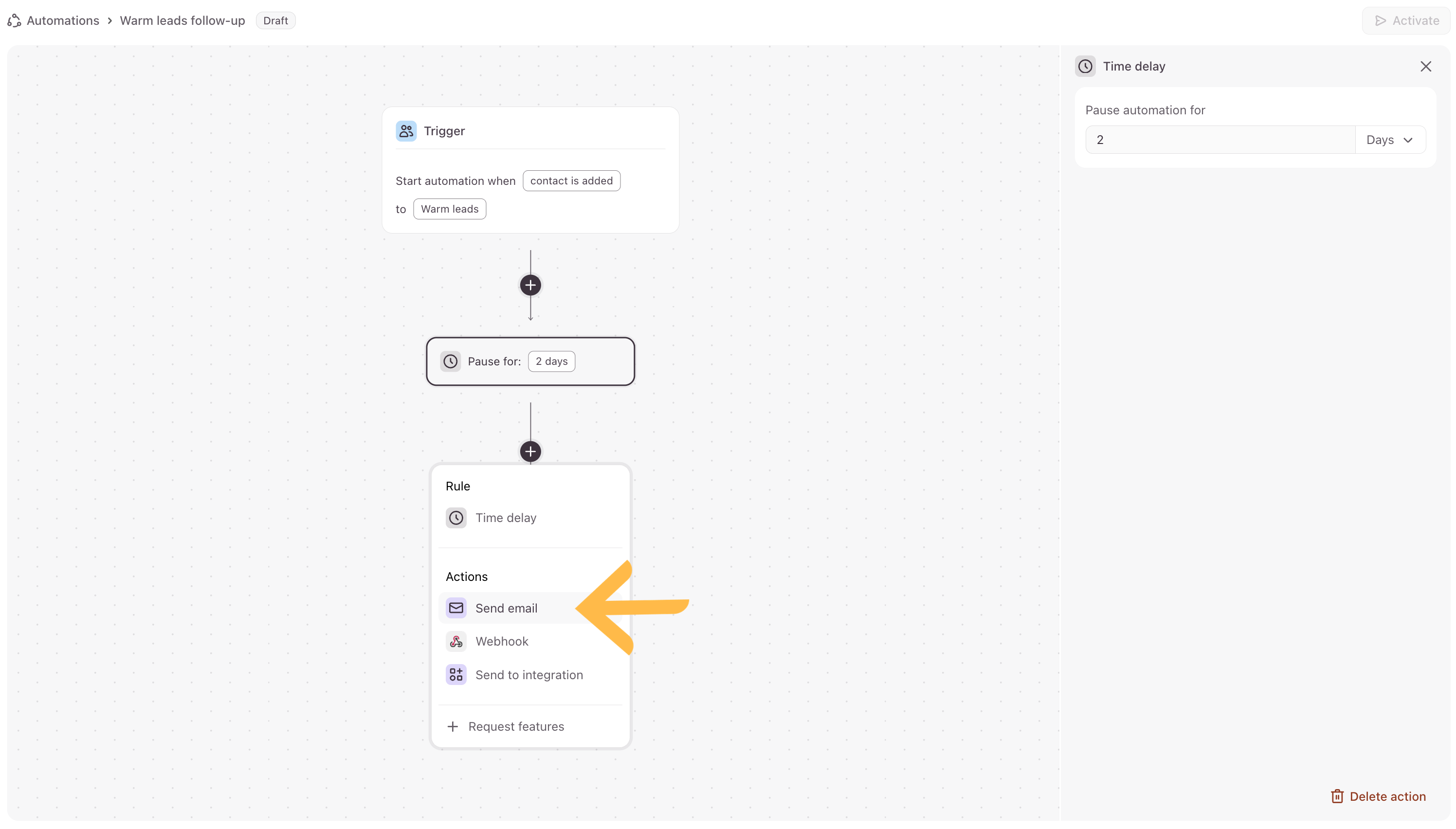The width and height of the screenshot is (1456, 829).
Task: Click the clock icon in Pause step
Action: tap(451, 361)
